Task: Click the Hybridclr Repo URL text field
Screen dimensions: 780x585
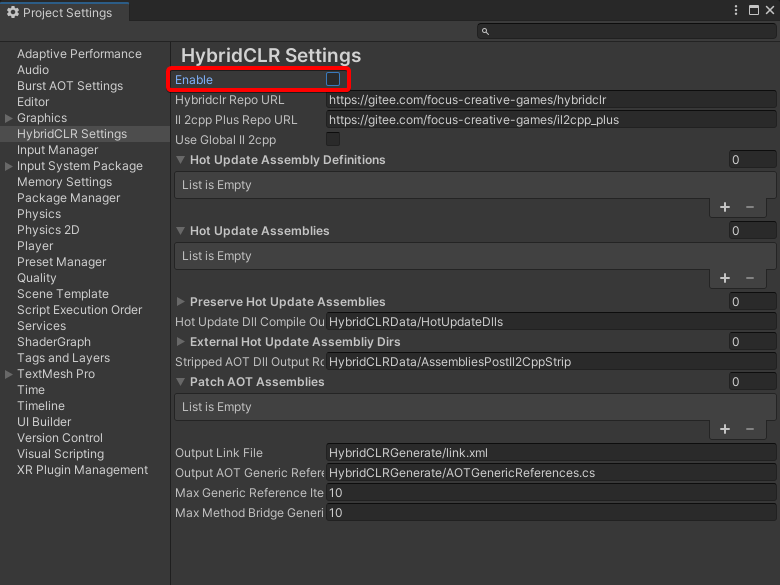Action: tap(551, 100)
